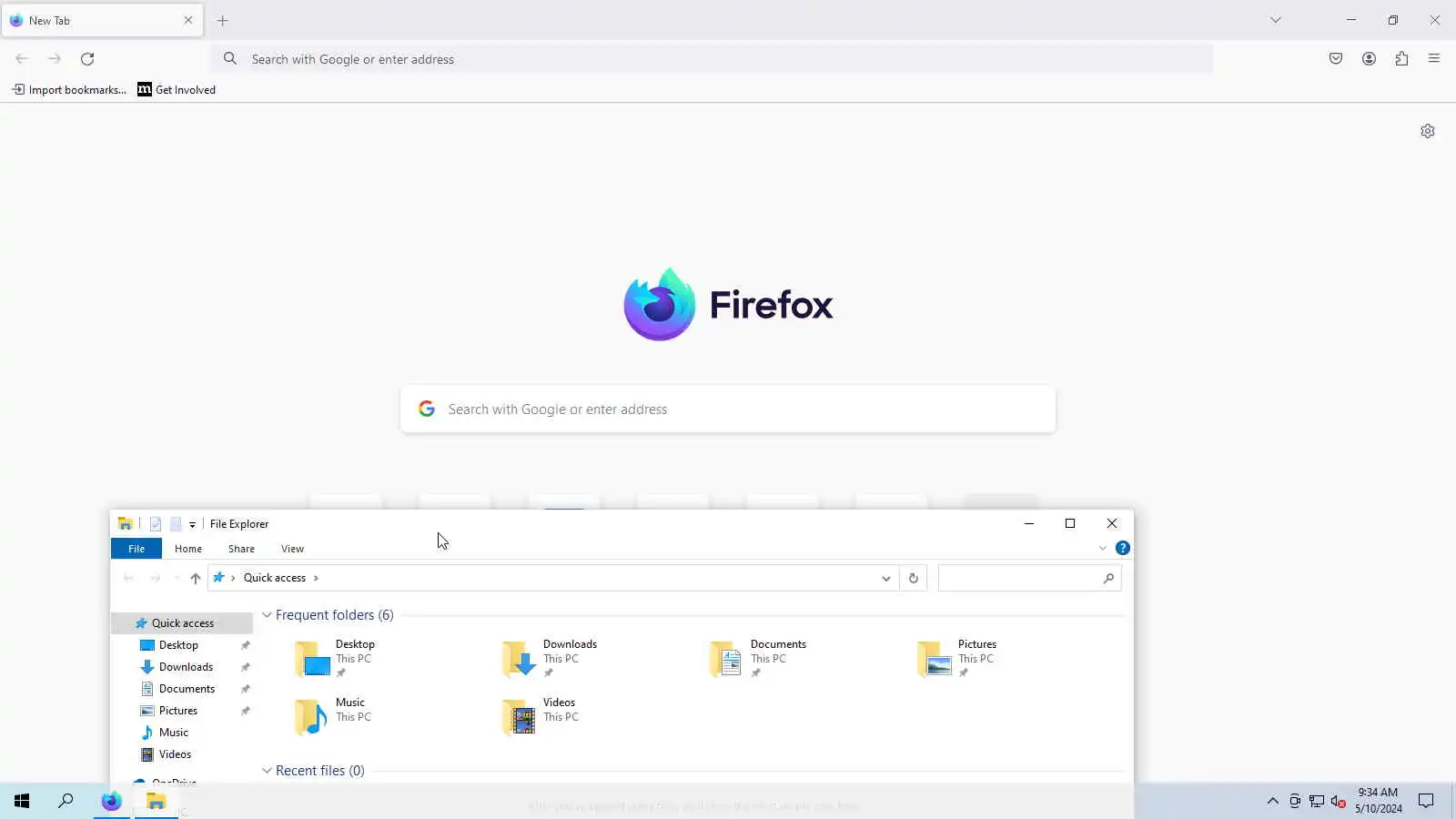Open address bar history dropdown
The height and width of the screenshot is (819, 1456).
coord(885,578)
